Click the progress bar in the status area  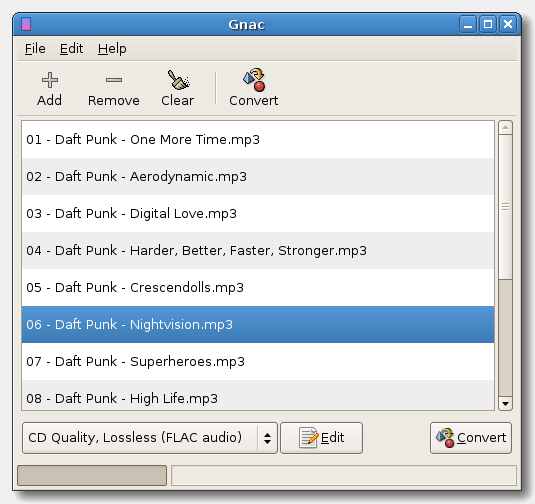click(92, 475)
